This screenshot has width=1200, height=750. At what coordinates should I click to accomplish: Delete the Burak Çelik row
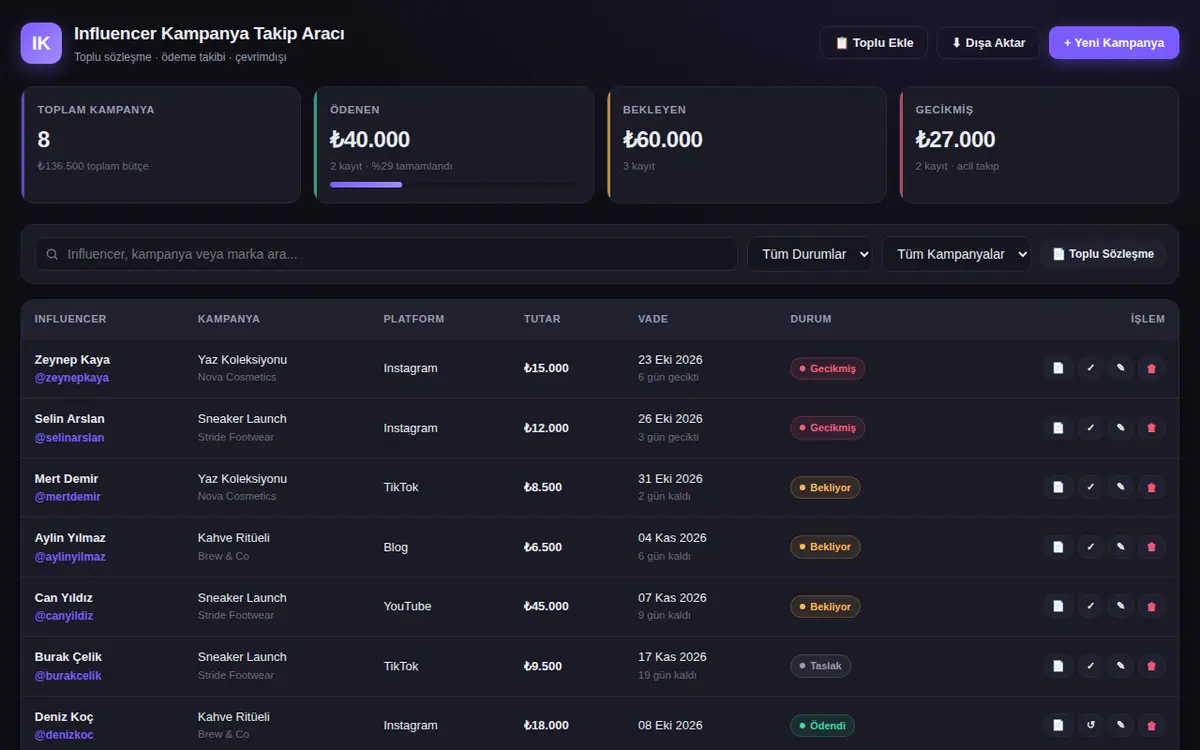point(1152,666)
